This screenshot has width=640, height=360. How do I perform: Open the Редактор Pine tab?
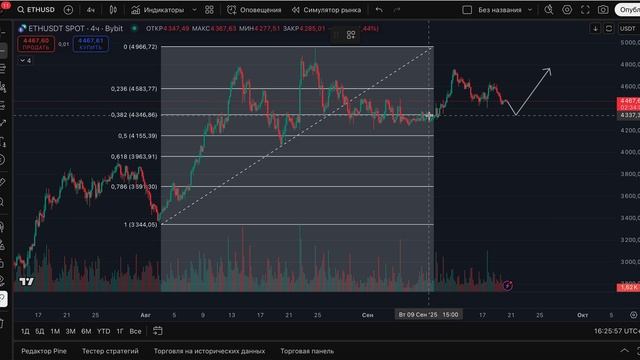(x=44, y=351)
